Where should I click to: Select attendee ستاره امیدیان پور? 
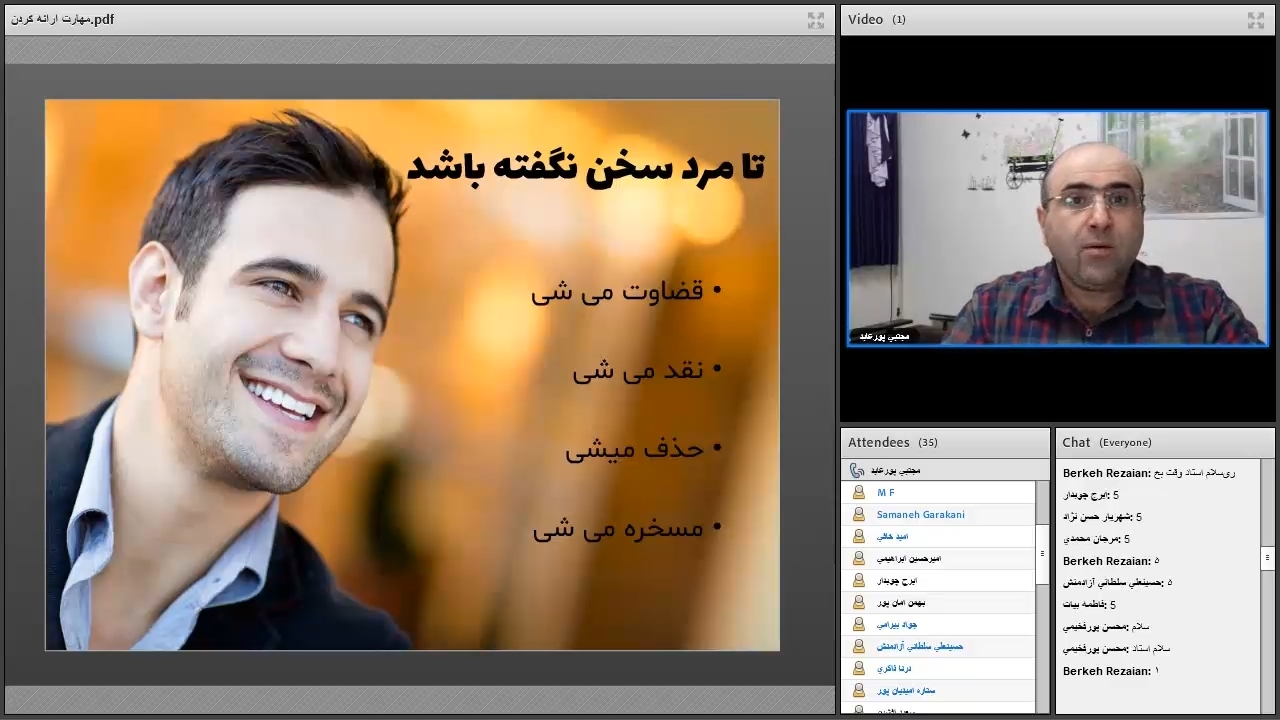906,691
